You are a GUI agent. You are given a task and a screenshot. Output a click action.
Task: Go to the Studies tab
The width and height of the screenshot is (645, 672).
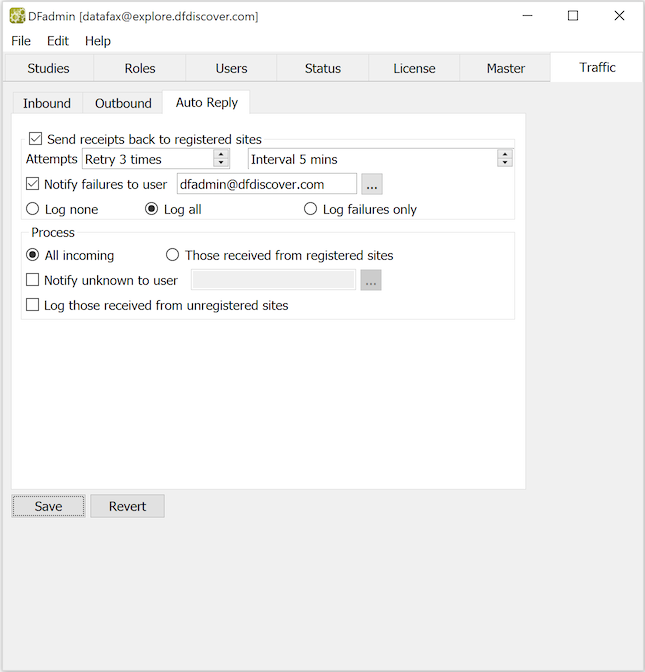[x=48, y=68]
